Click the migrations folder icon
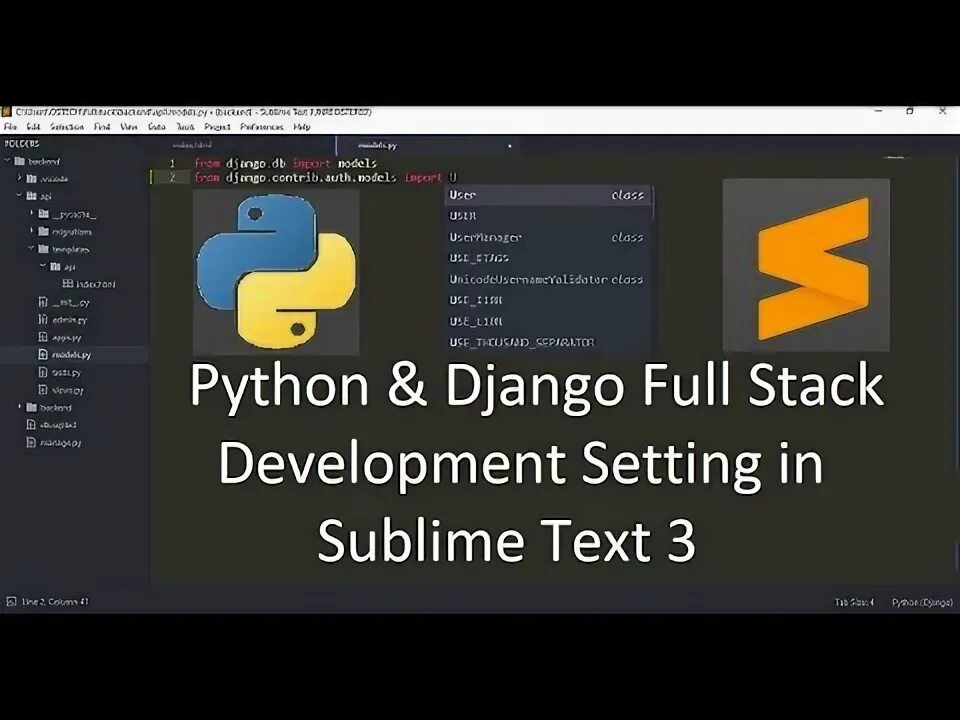This screenshot has width=960, height=720. [43, 231]
